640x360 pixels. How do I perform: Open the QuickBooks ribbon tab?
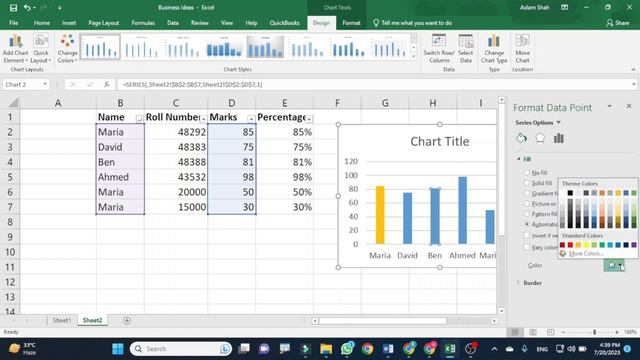pos(284,23)
